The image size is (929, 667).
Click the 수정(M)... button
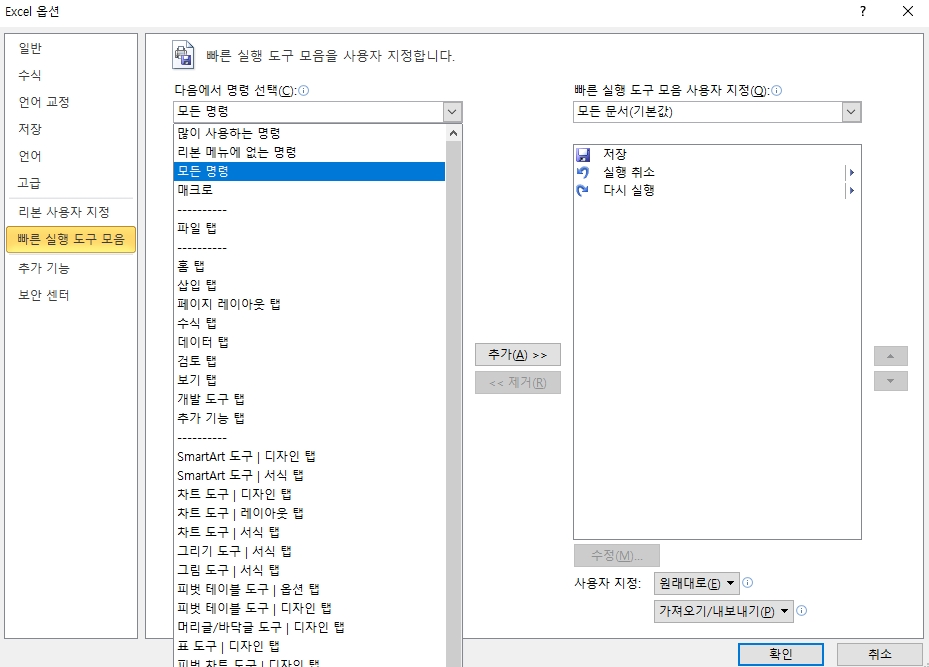click(616, 556)
